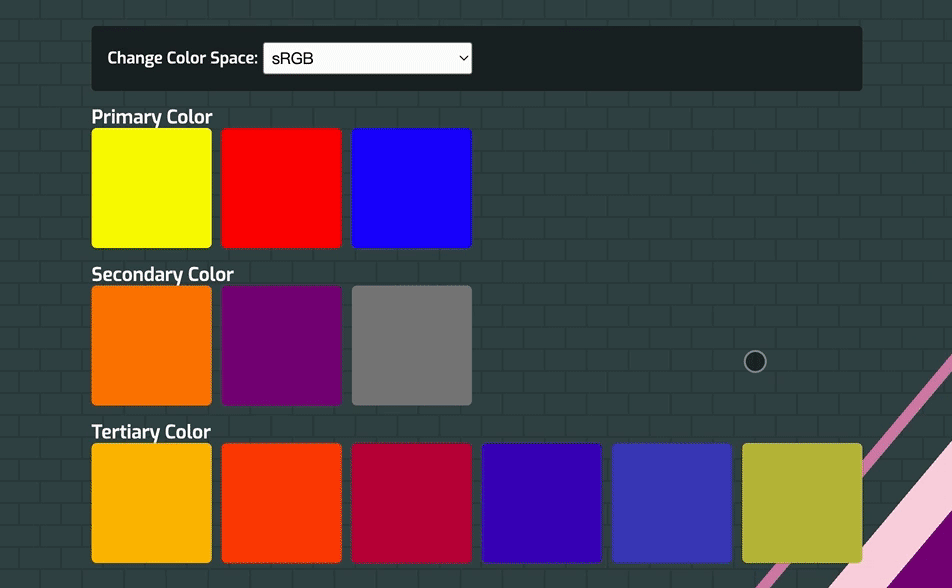Click the Secondary Color heading
Viewport: 952px width, 588px height.
(x=162, y=274)
